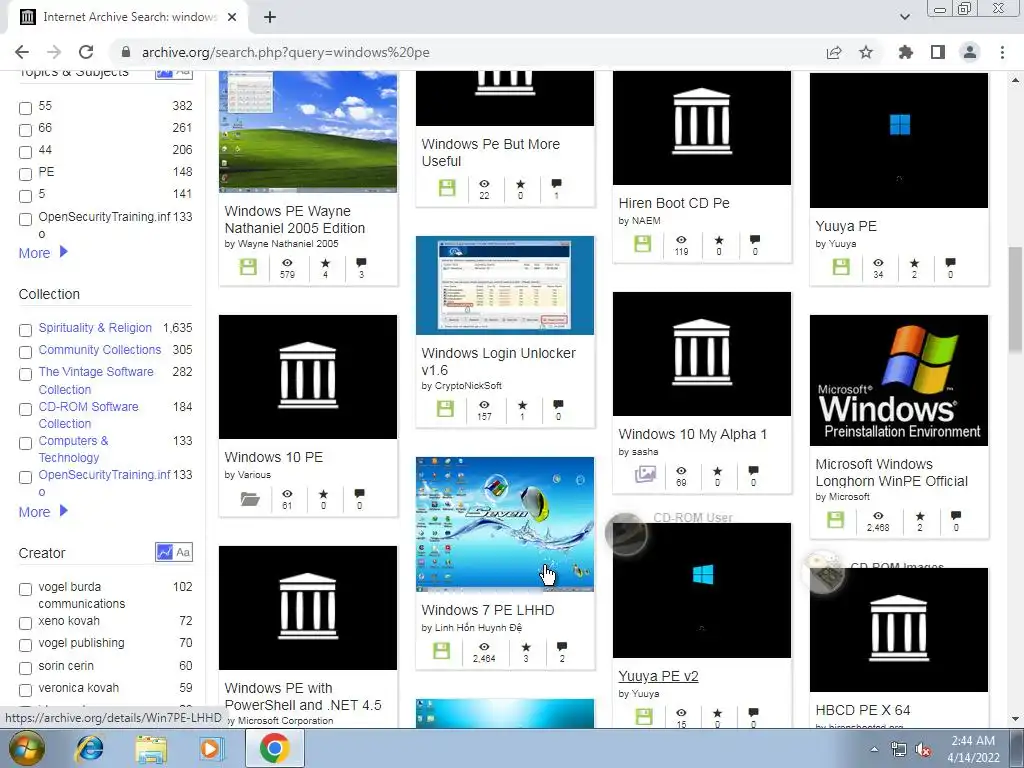
Task: Open a new browser tab
Action: pyautogui.click(x=270, y=17)
